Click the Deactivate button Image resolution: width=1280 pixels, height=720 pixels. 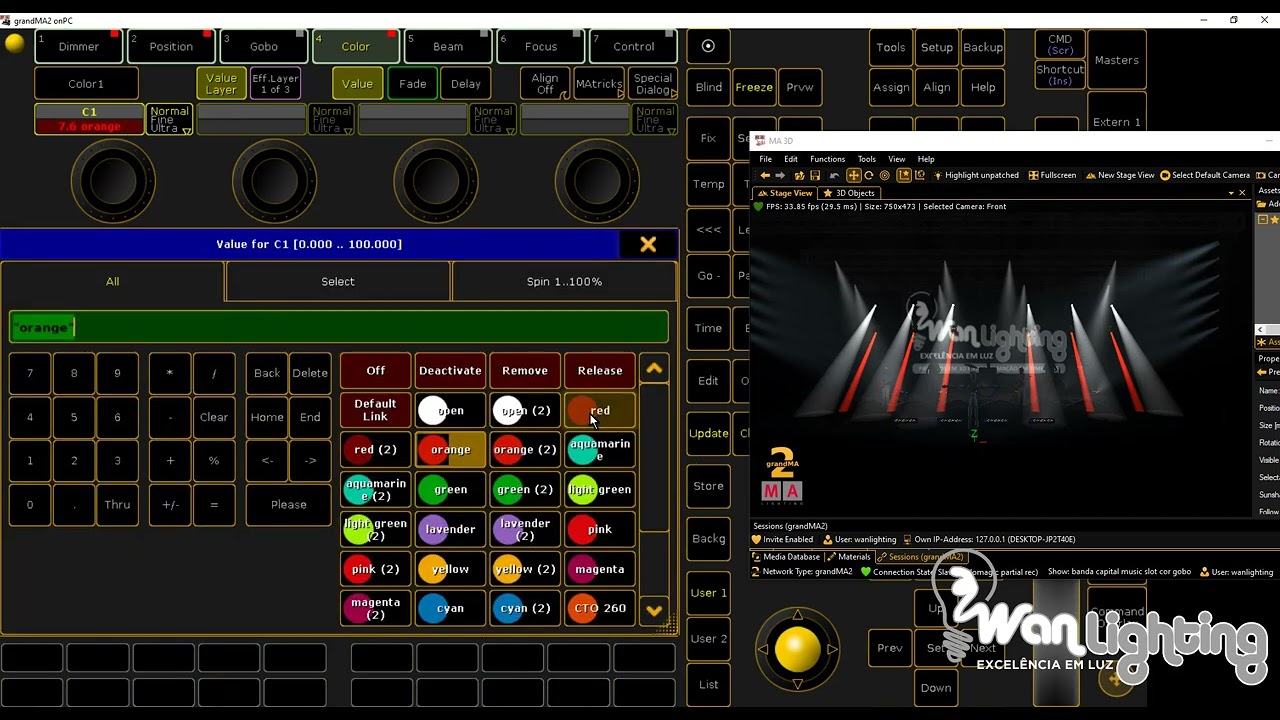(450, 371)
